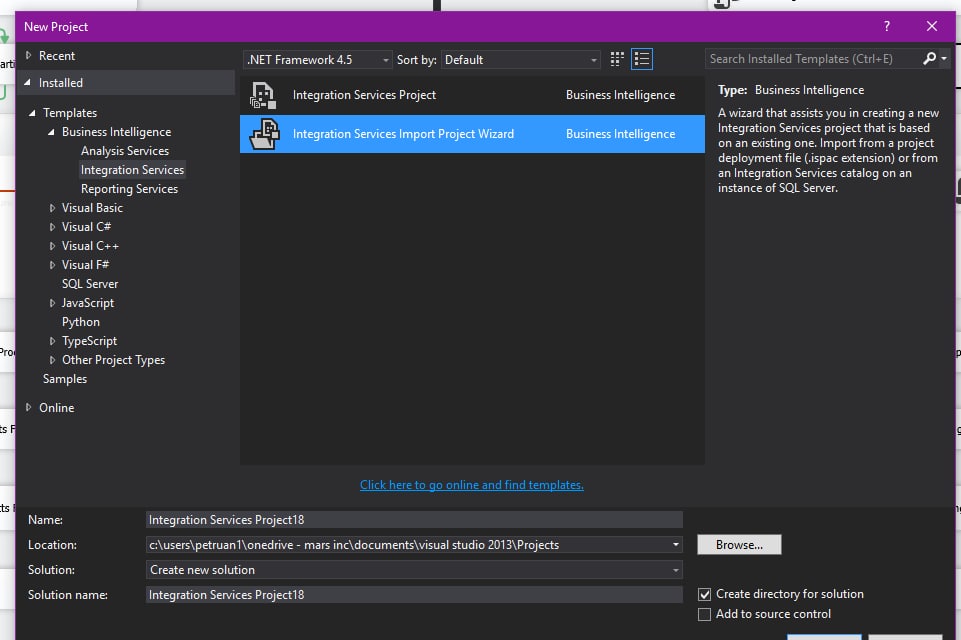Click the Online label

point(56,408)
